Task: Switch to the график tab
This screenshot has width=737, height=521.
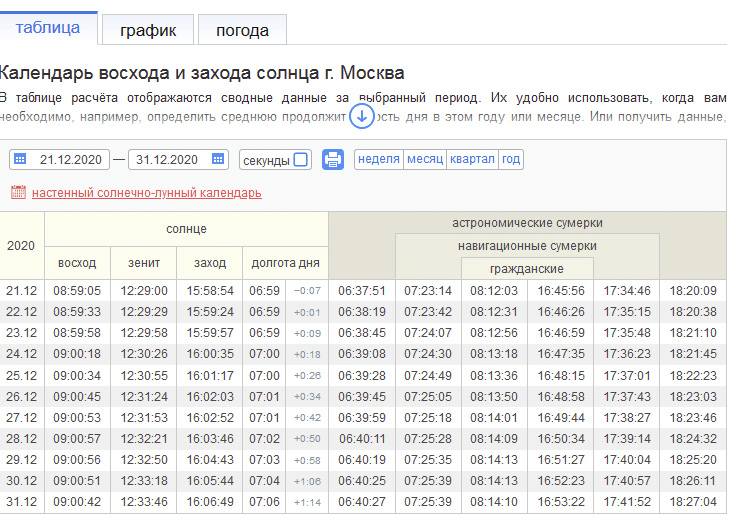Action: pos(148,30)
